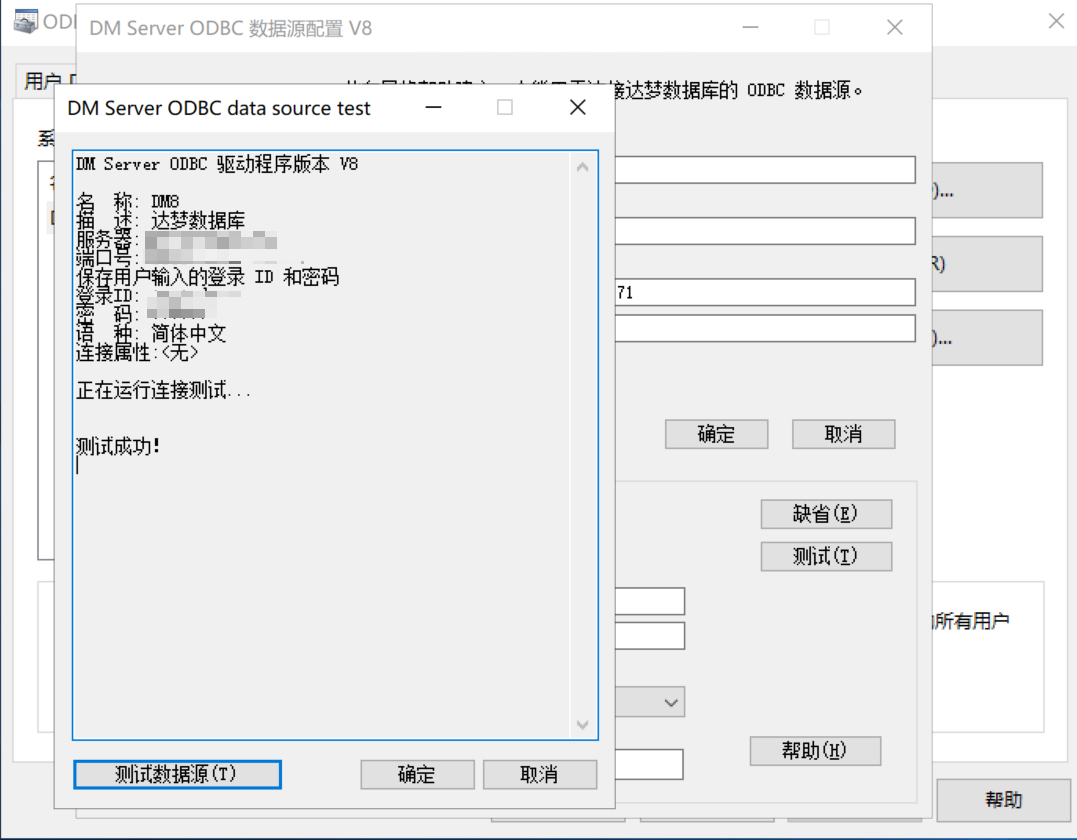
Task: Select the 用户 tab in ODBC administrator
Action: coord(47,81)
